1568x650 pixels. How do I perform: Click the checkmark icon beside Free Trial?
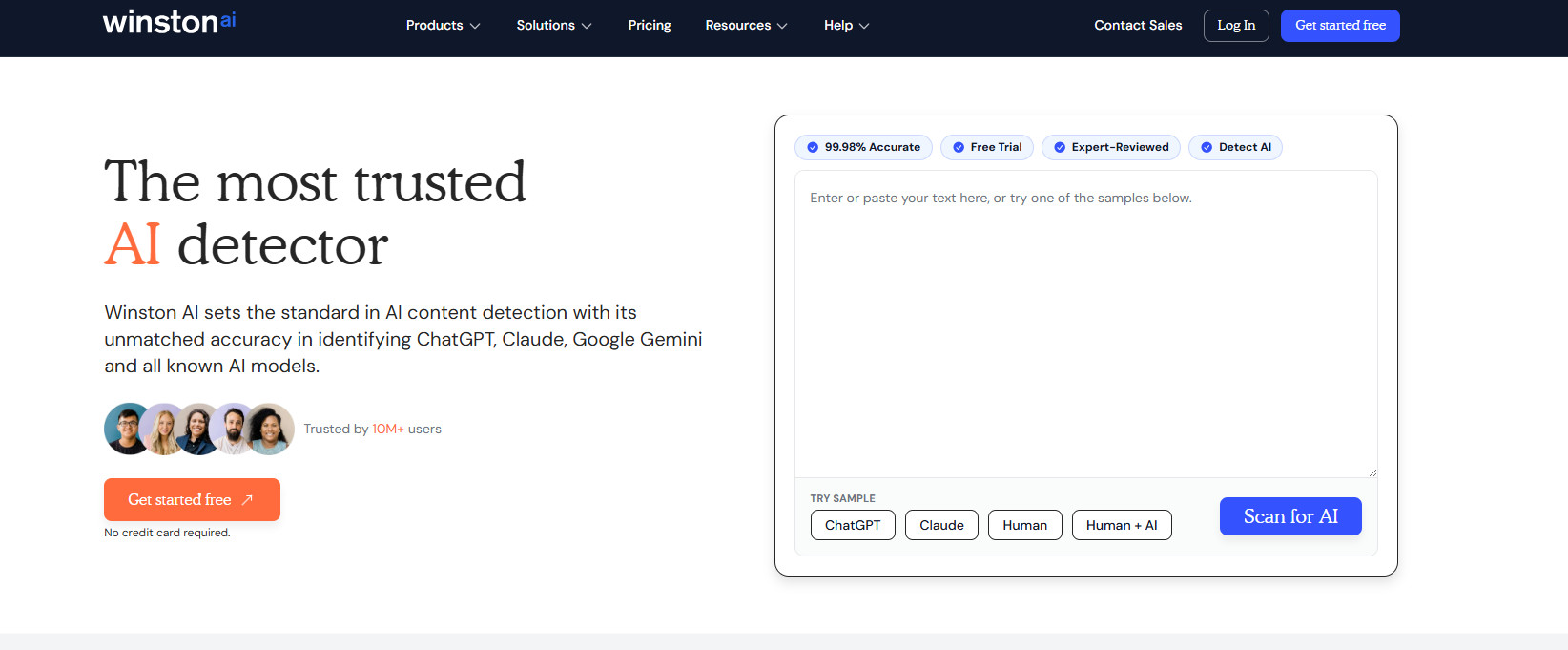coord(959,147)
